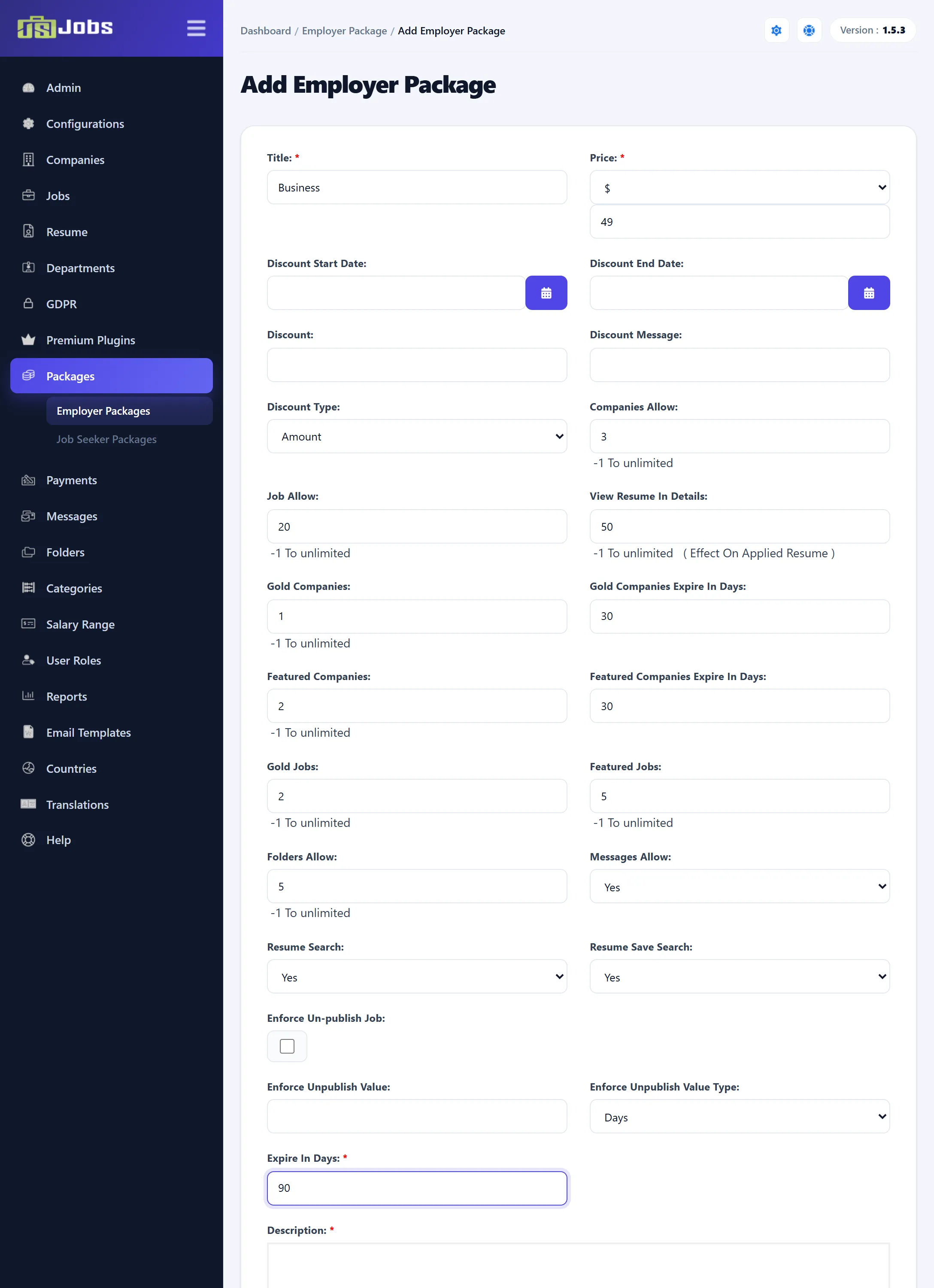Viewport: 934px width, 1288px height.
Task: Click the Companies building icon
Action: [28, 160]
